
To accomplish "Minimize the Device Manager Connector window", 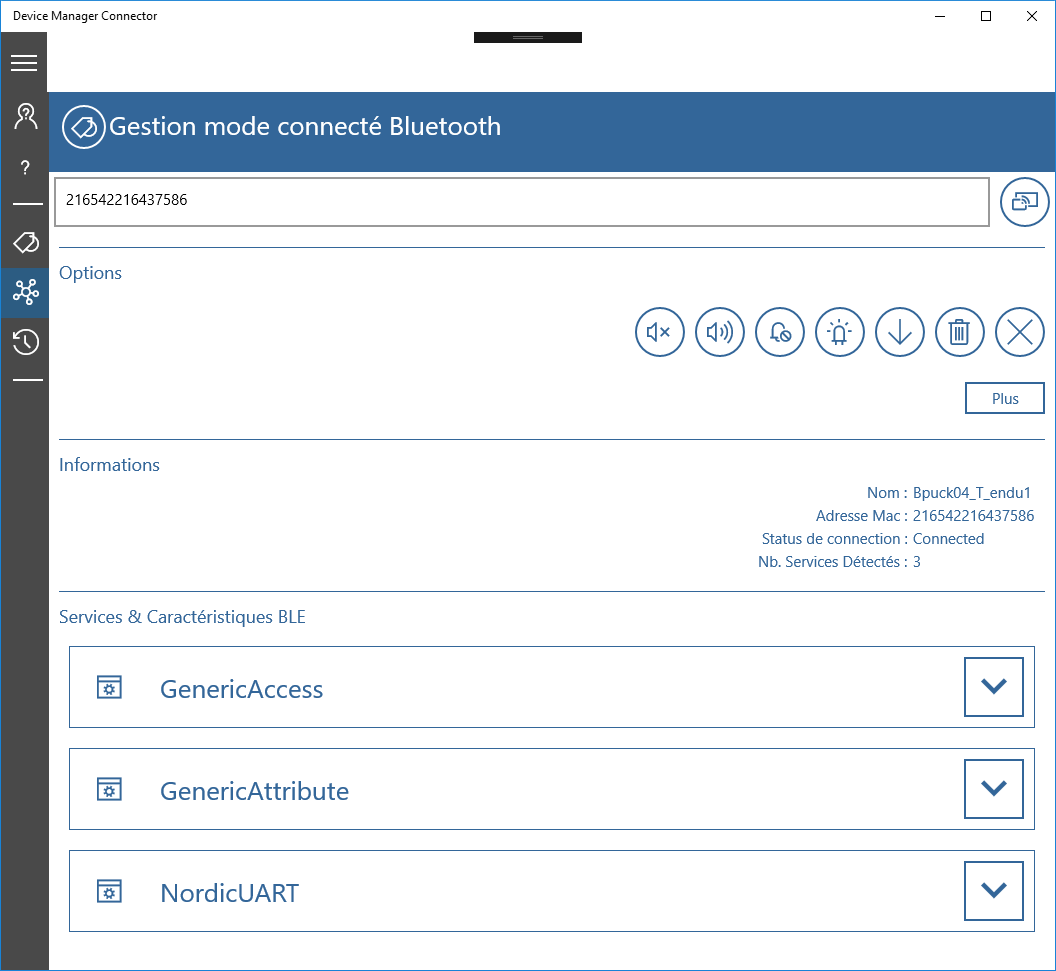I will click(x=940, y=16).
